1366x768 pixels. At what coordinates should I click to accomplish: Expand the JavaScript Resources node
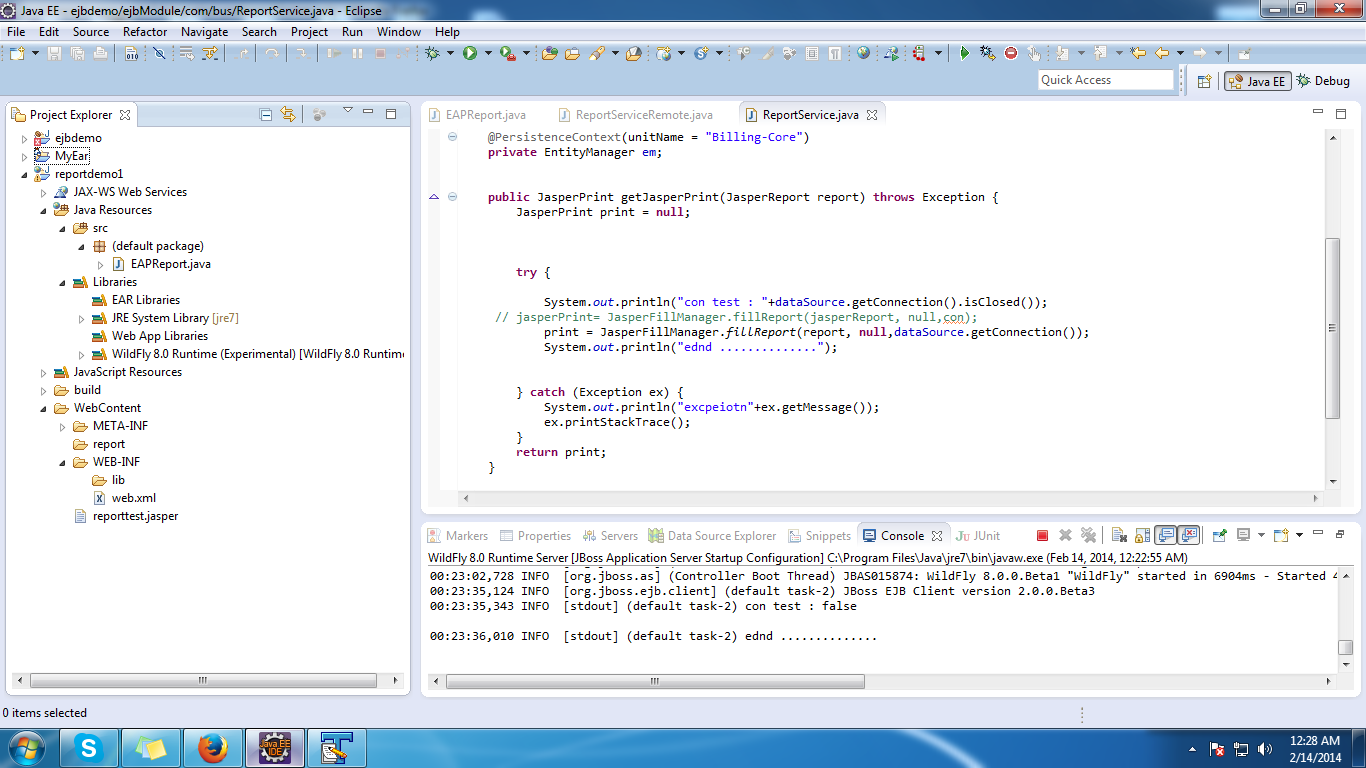click(44, 372)
